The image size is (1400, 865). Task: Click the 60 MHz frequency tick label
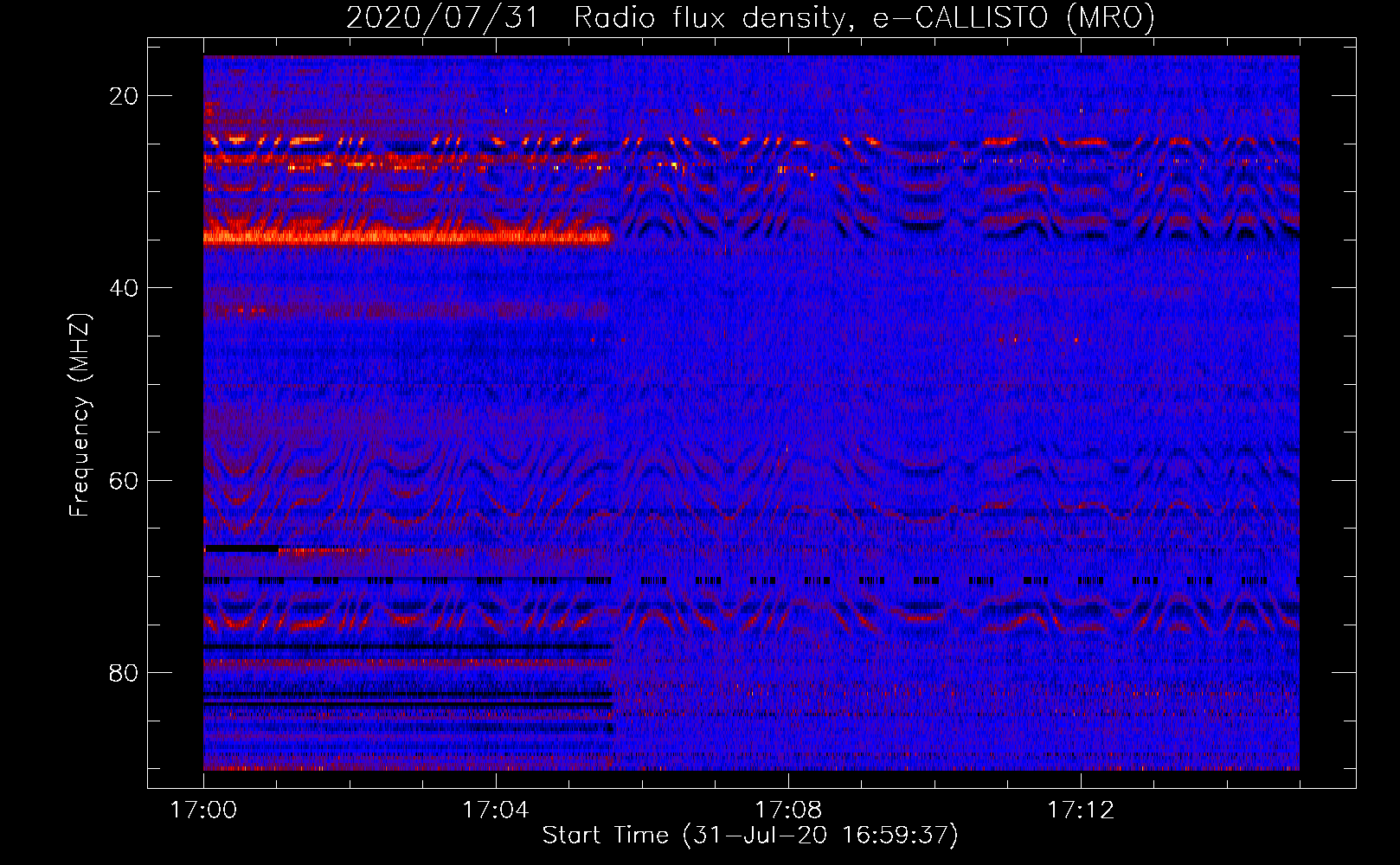click(x=125, y=480)
